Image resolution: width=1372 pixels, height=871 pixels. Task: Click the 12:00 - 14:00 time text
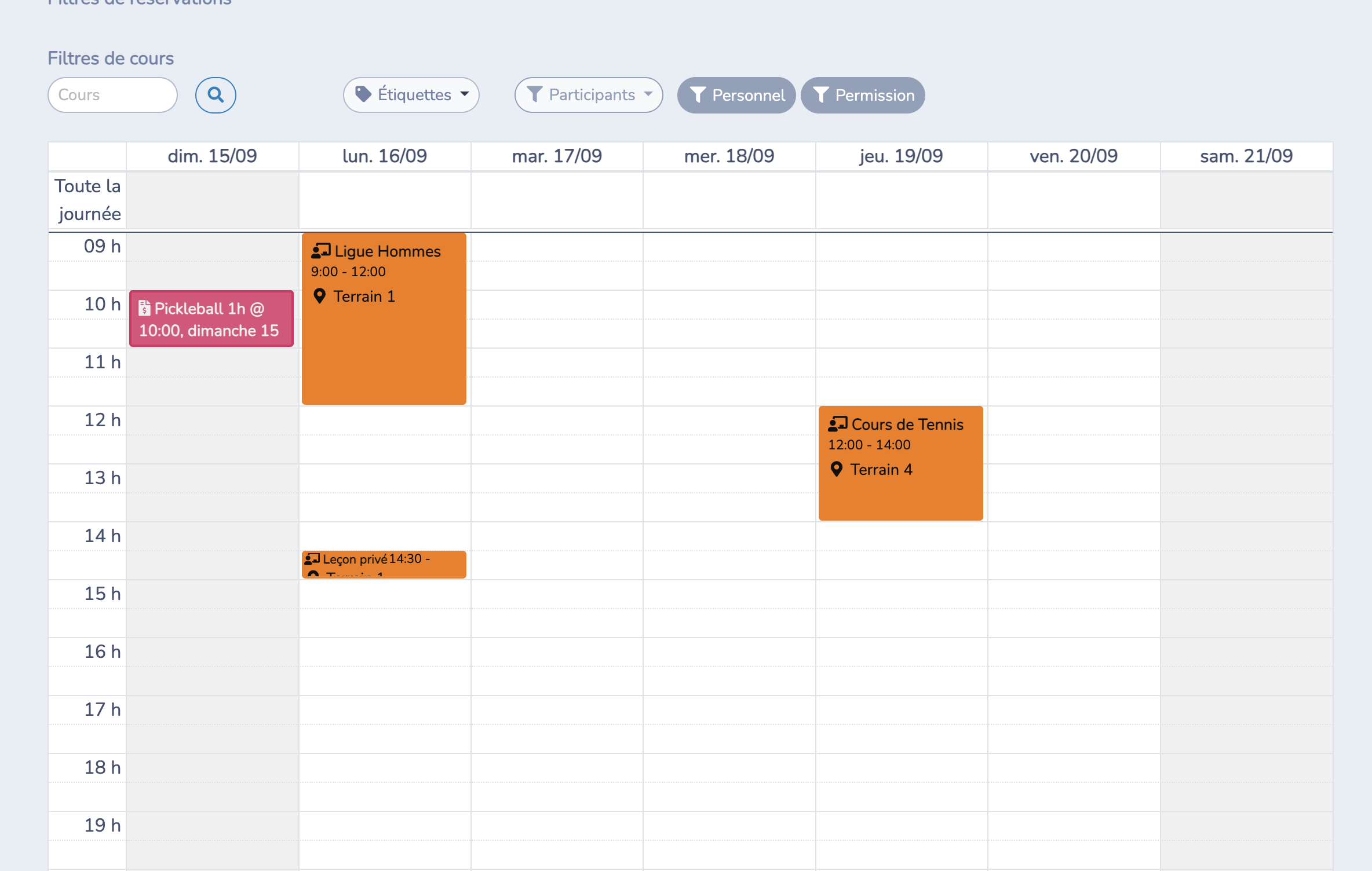click(869, 445)
